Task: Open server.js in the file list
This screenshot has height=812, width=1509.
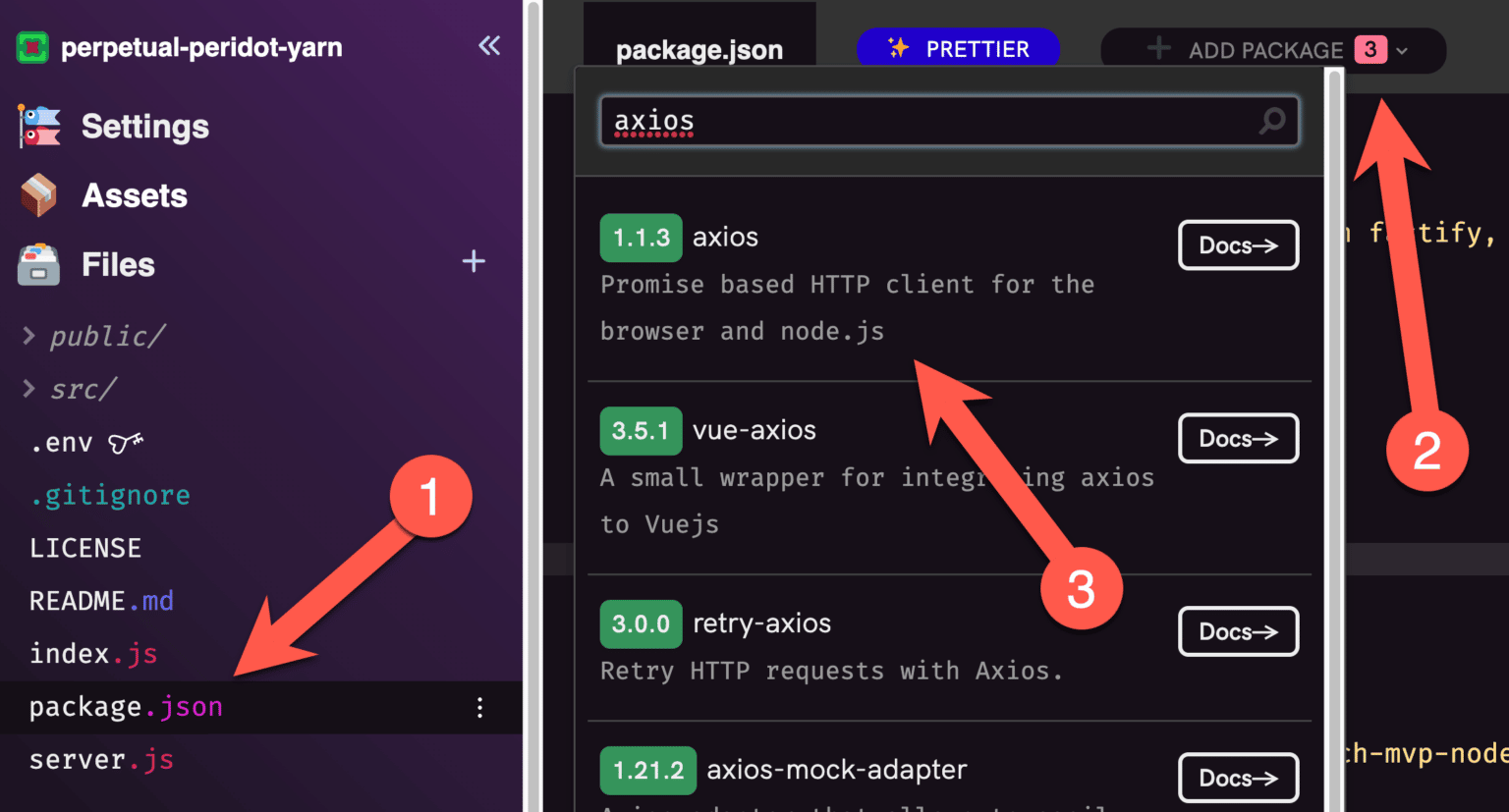Action: [x=101, y=760]
